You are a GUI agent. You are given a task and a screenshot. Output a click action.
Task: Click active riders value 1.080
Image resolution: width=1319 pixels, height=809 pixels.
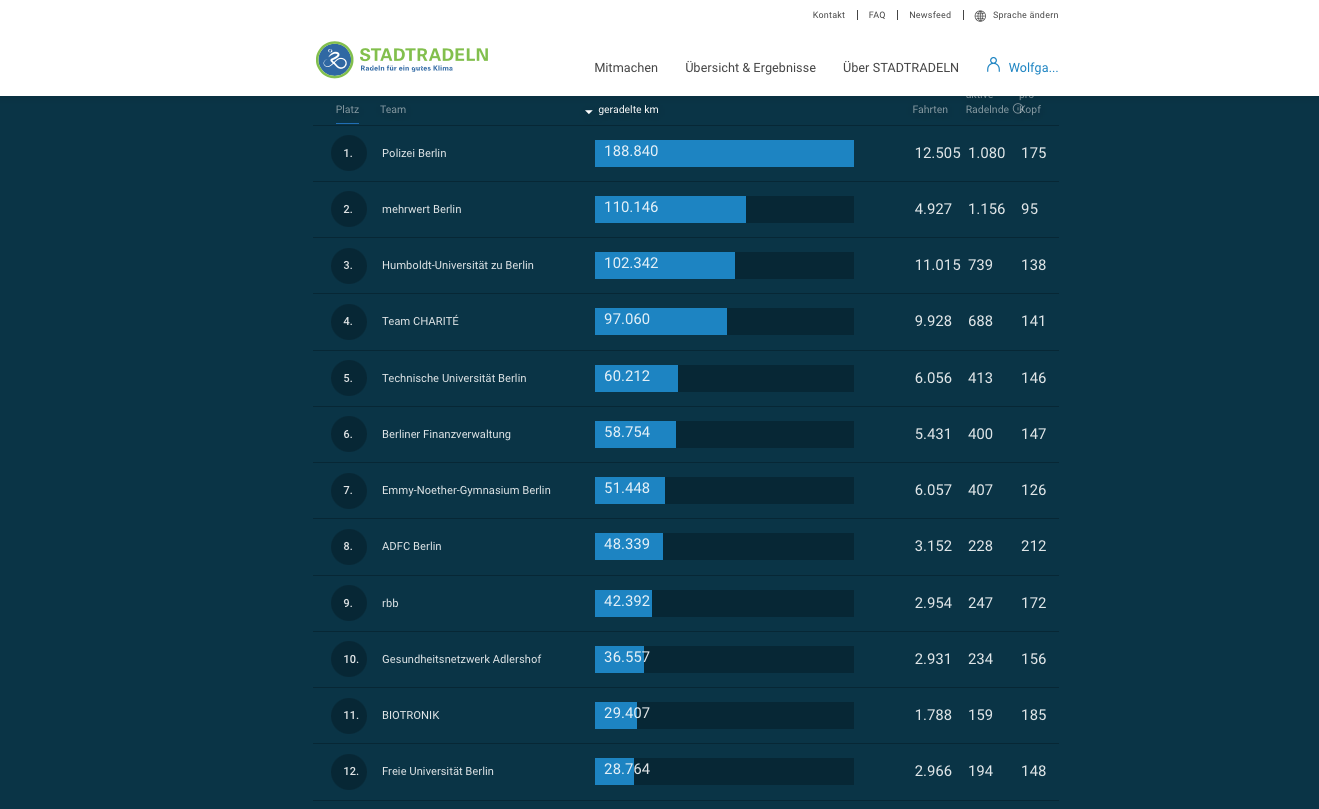point(987,153)
